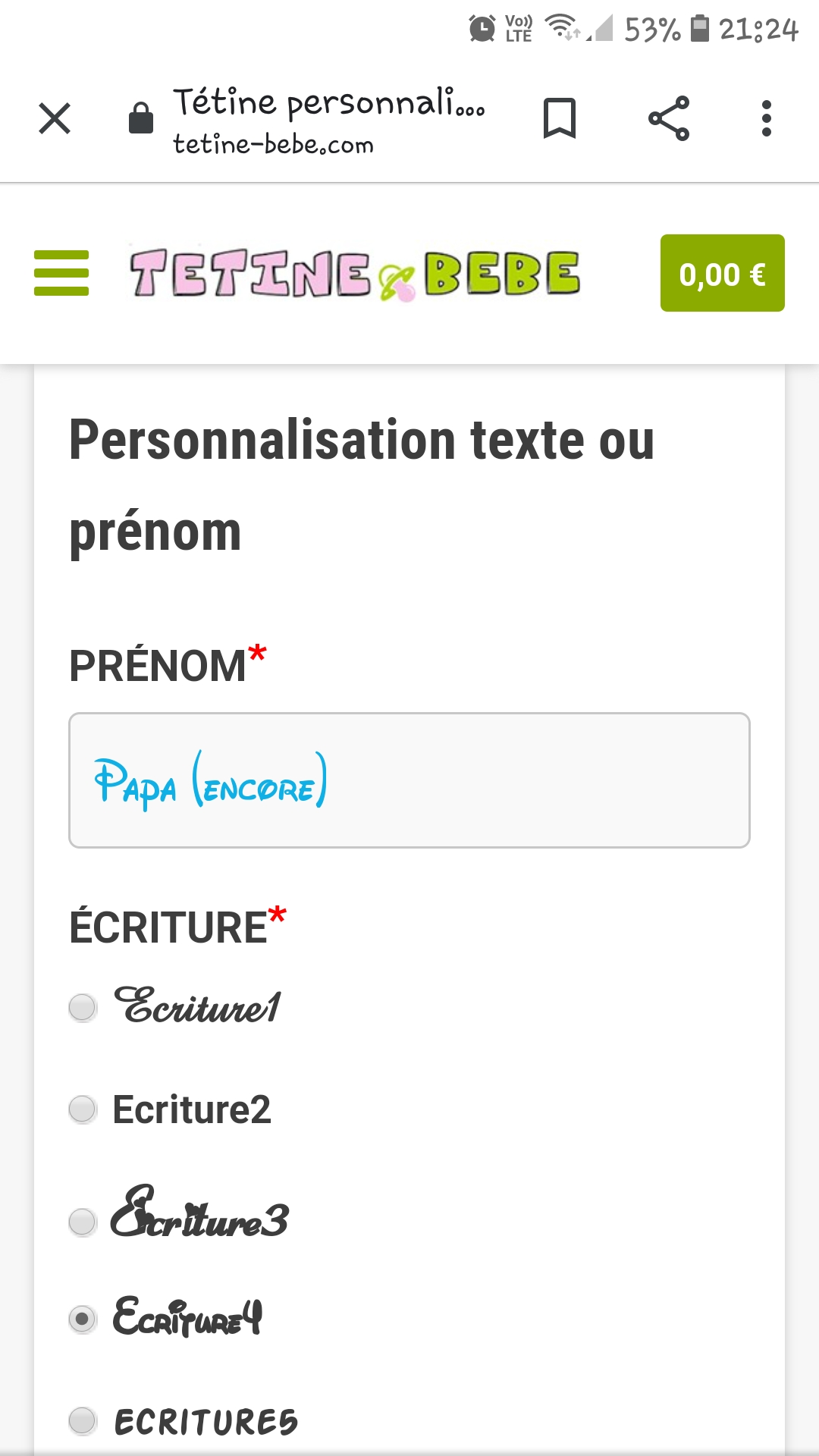This screenshot has width=819, height=1456.
Task: Open the green hamburger menu
Action: click(61, 273)
